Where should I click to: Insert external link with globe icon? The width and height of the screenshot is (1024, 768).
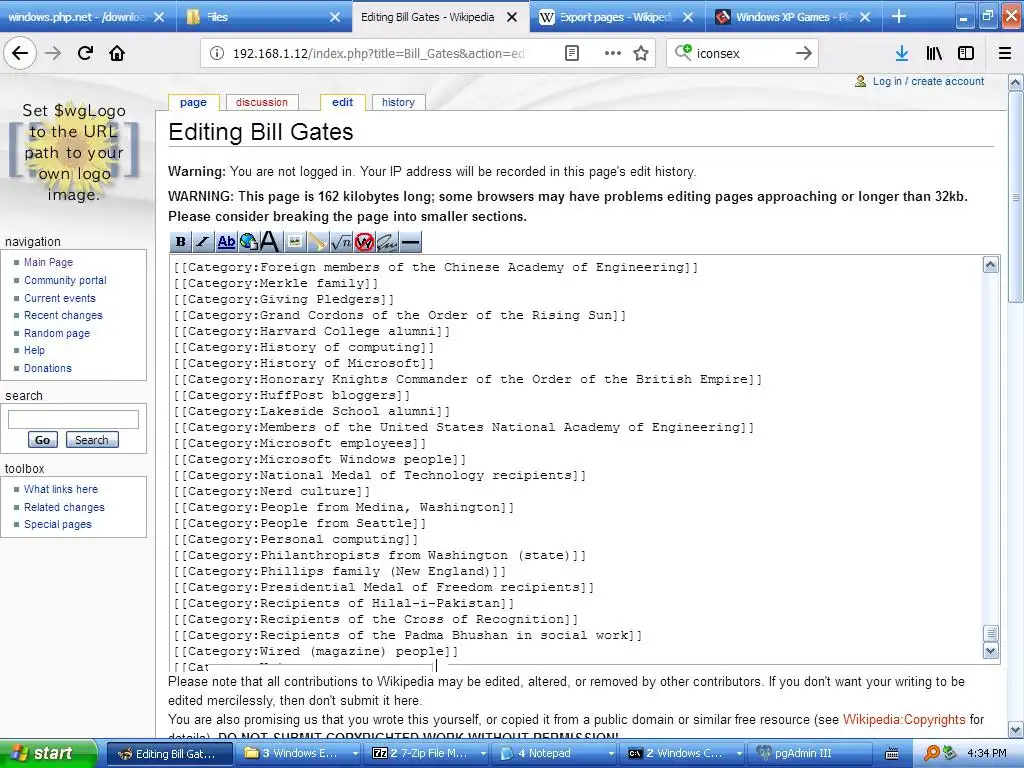coord(249,242)
